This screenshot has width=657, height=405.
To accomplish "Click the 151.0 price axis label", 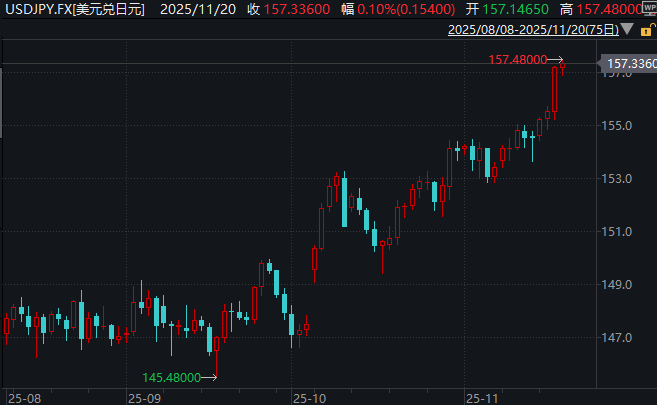I will point(616,231).
